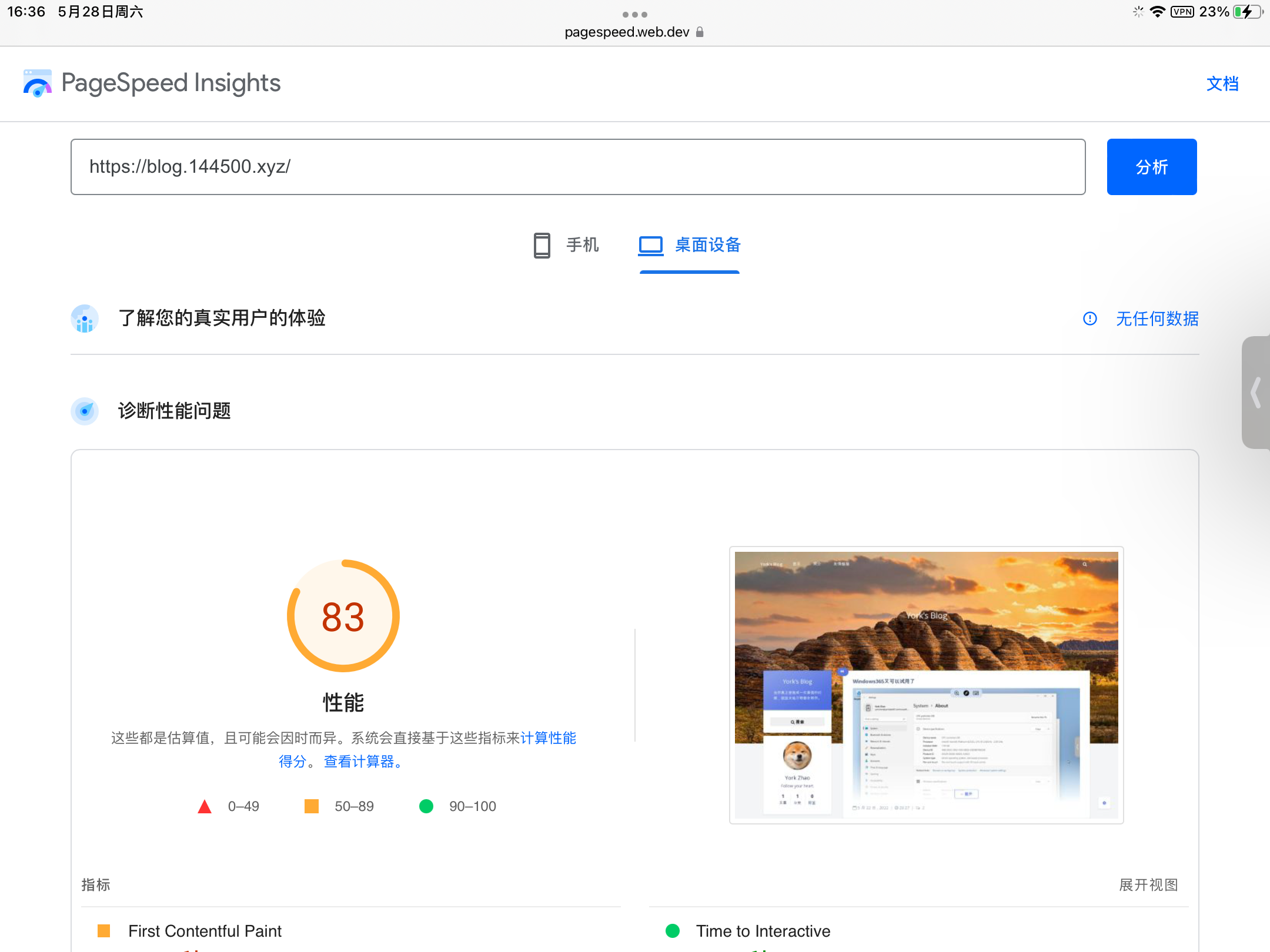Click the mobile phone icon
The height and width of the screenshot is (952, 1270).
coord(542,245)
